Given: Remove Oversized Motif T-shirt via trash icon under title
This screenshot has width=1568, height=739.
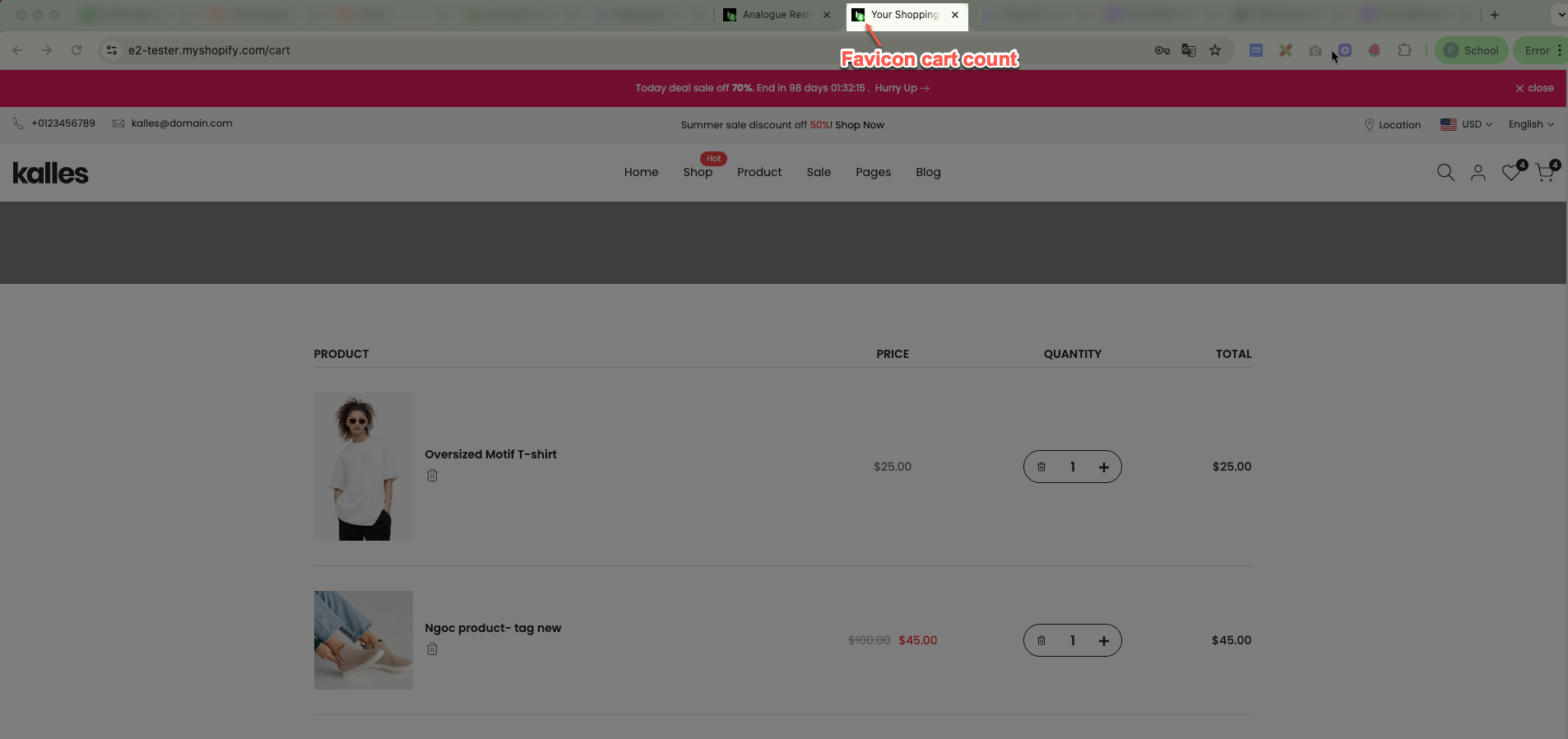Looking at the screenshot, I should 432,476.
